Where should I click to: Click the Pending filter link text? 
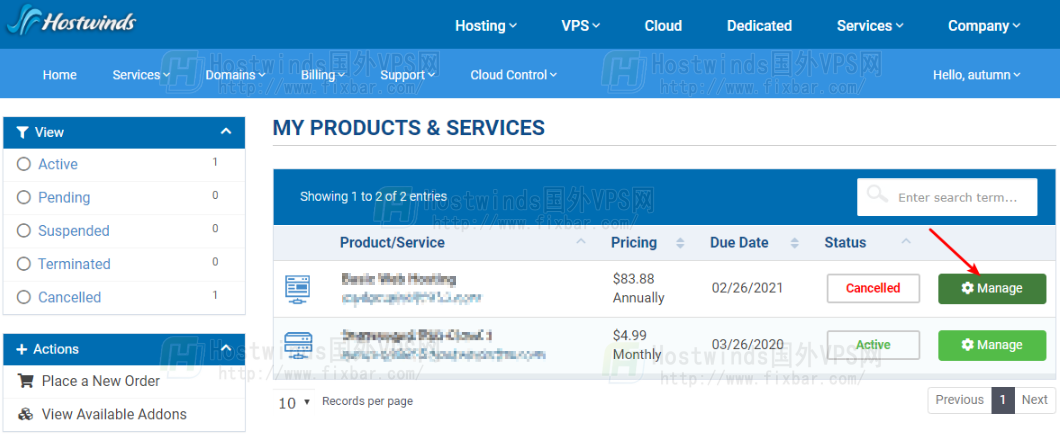pyautogui.click(x=64, y=197)
